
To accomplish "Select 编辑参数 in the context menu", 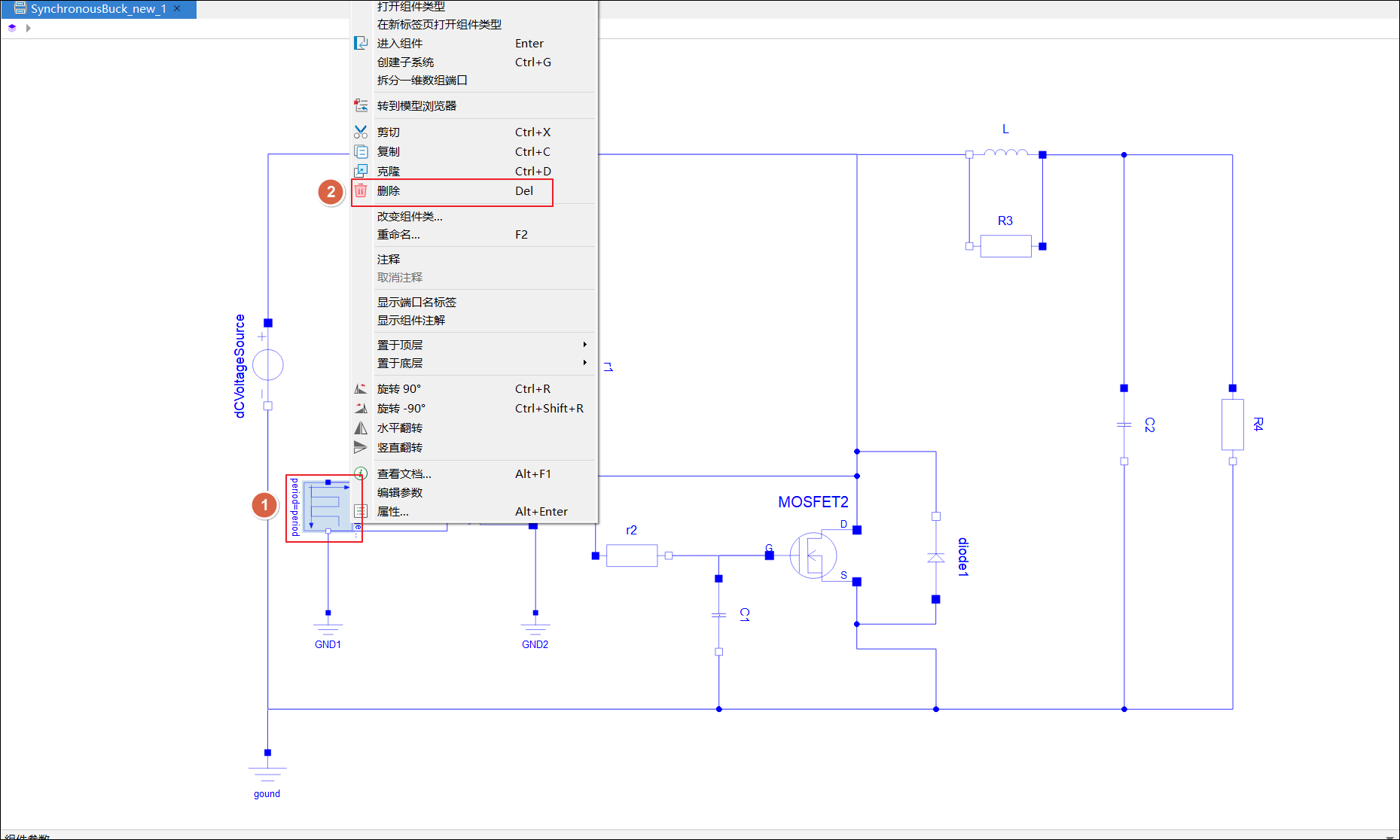I will pos(400,493).
